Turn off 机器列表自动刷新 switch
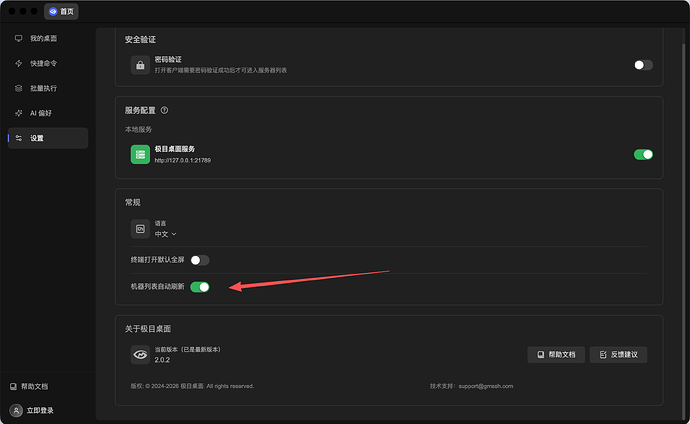 click(x=200, y=287)
